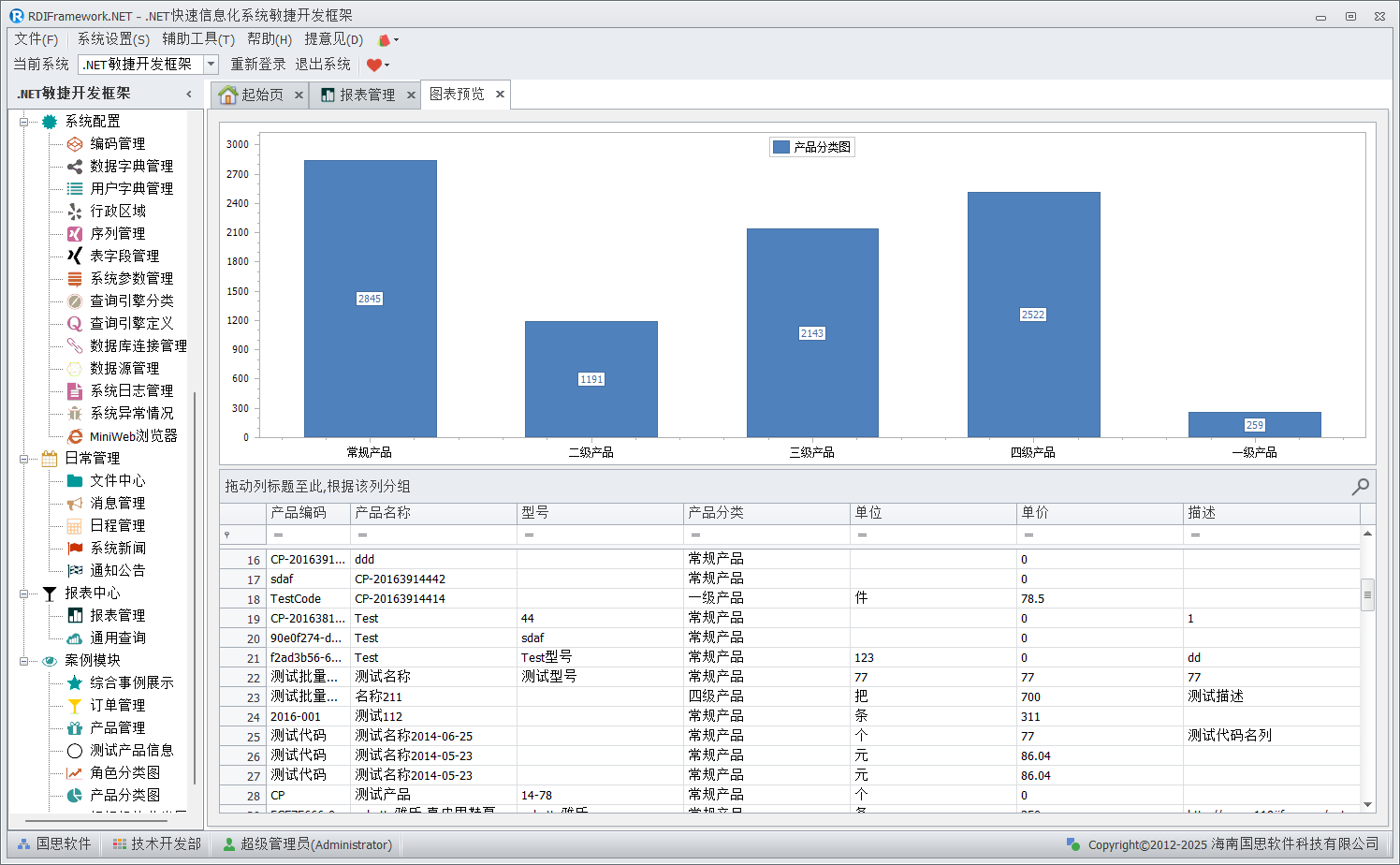The width and height of the screenshot is (1400, 865).
Task: Close the 图表预览 tab
Action: point(500,95)
